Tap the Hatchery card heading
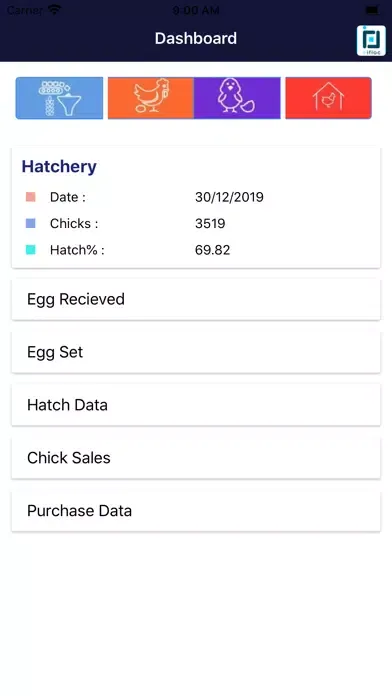392x696 pixels. (59, 166)
